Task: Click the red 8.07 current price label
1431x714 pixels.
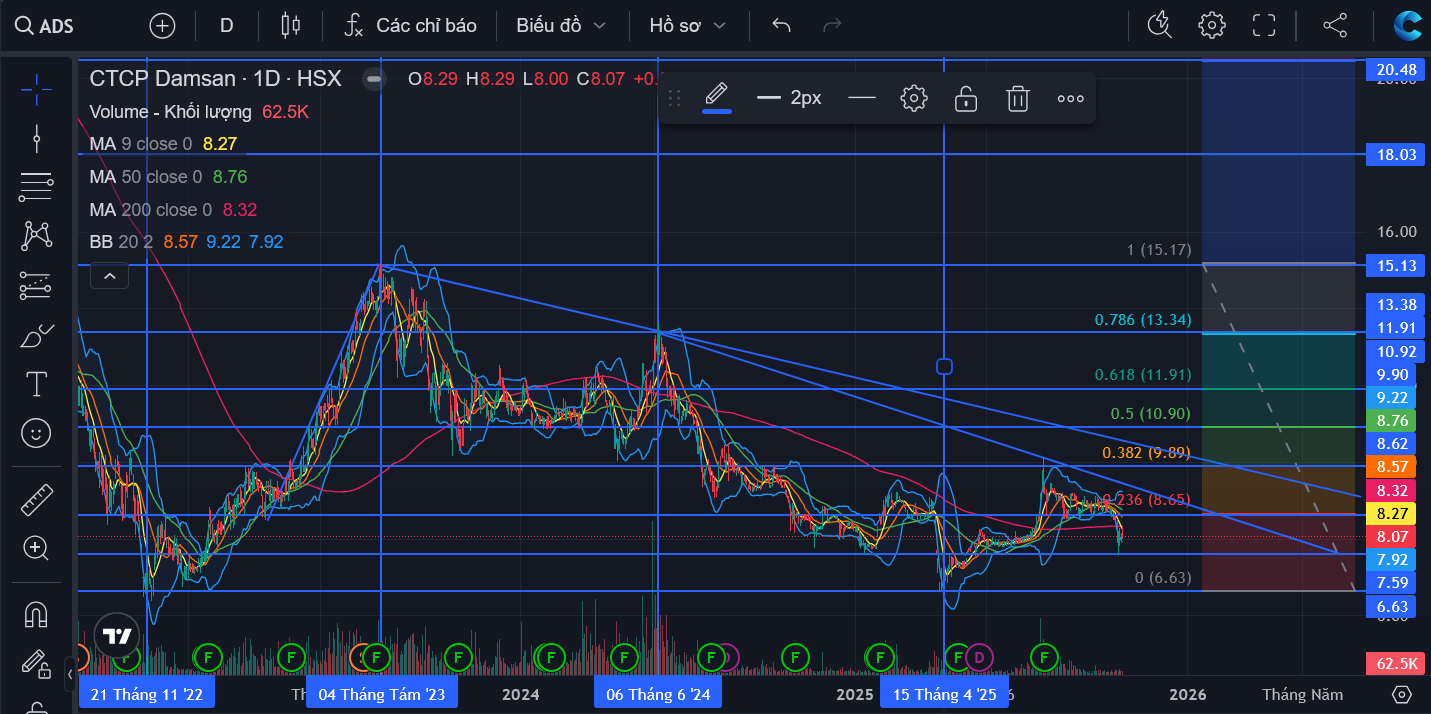Action: click(x=1392, y=536)
